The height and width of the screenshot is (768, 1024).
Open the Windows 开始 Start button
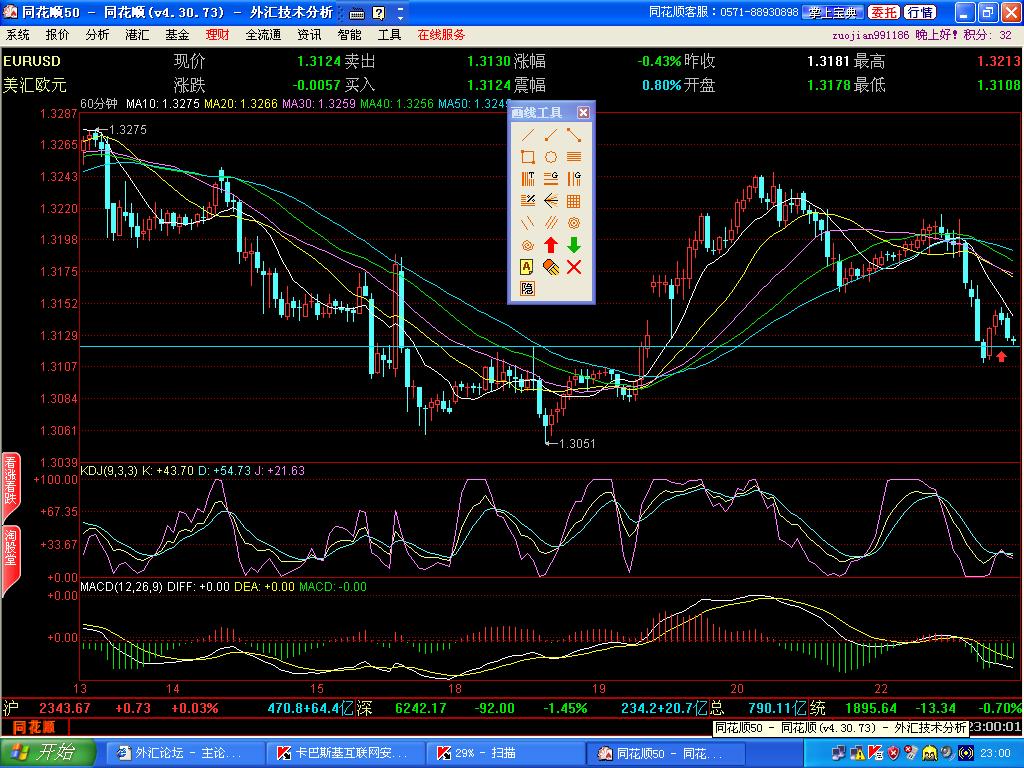point(48,752)
